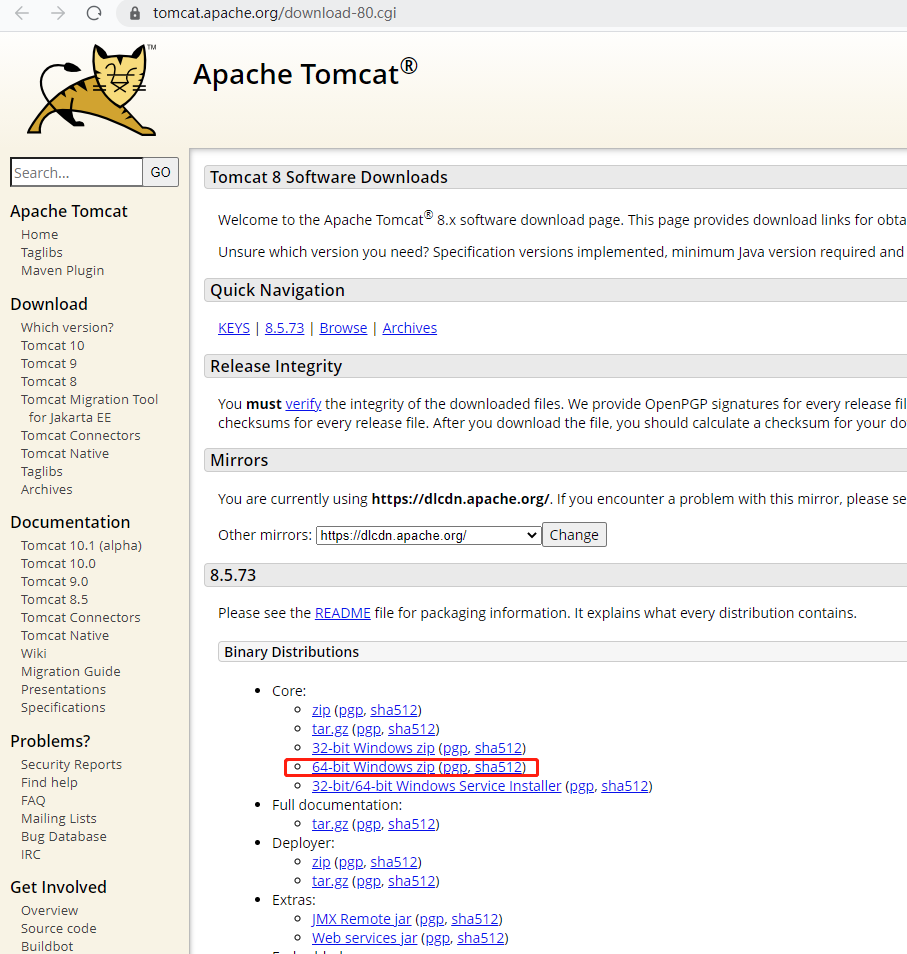Open the README link
This screenshot has height=954, width=907.
click(x=342, y=613)
